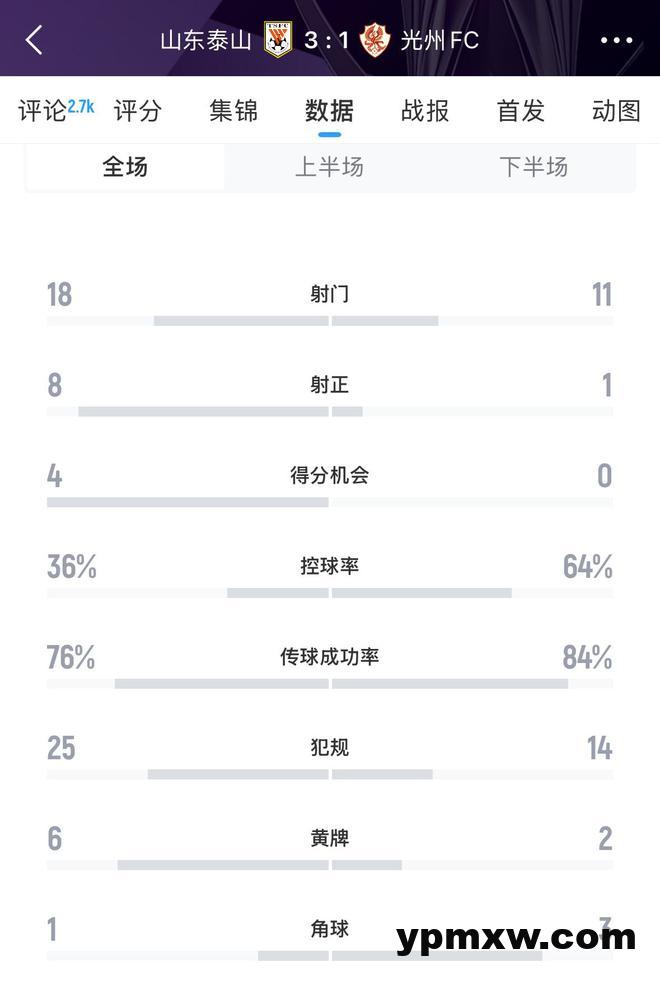Open the three-dot more menu
660x981 pixels.
(x=616, y=41)
